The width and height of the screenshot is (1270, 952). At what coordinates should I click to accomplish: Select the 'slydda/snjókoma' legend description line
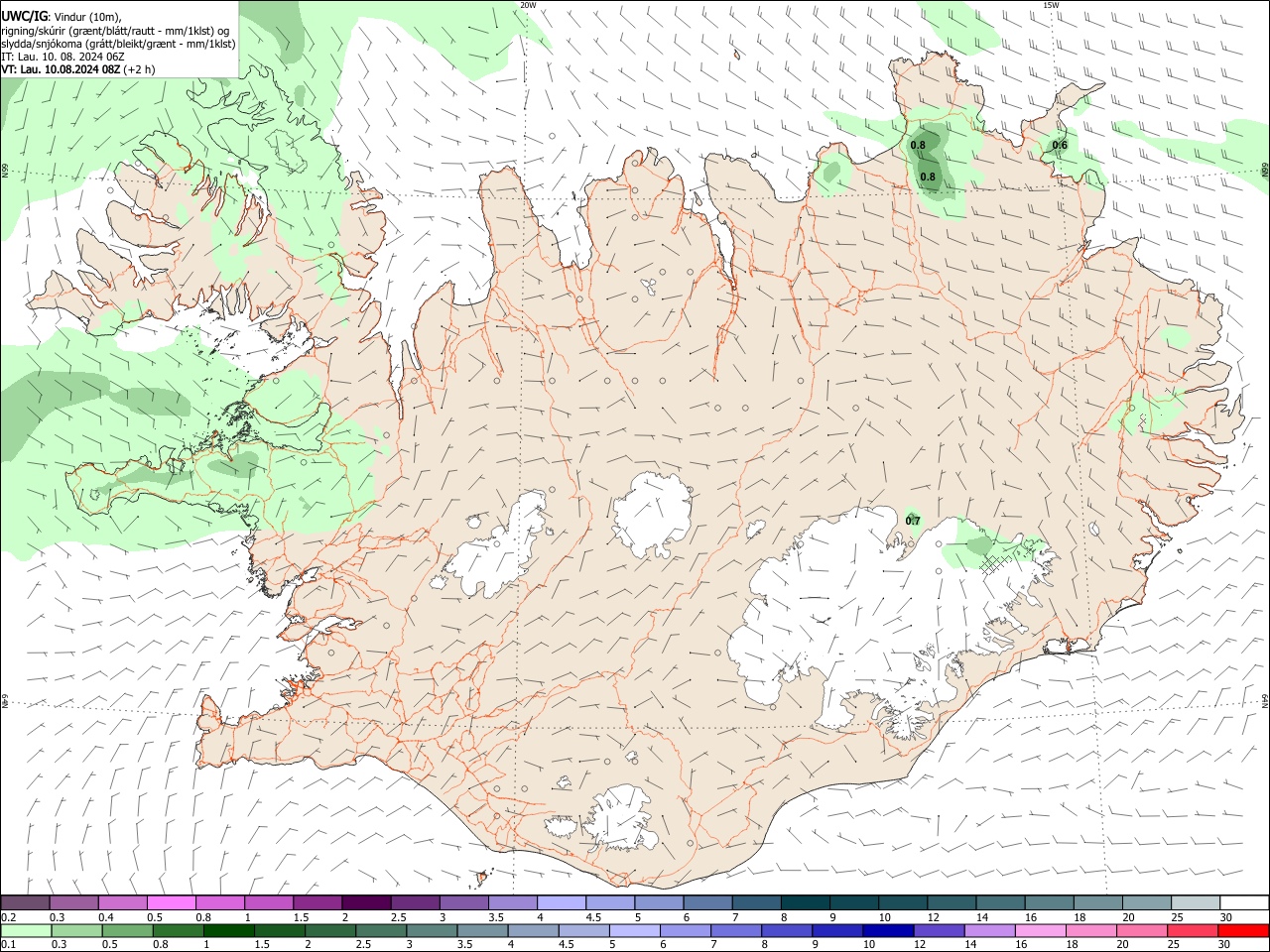(x=118, y=44)
